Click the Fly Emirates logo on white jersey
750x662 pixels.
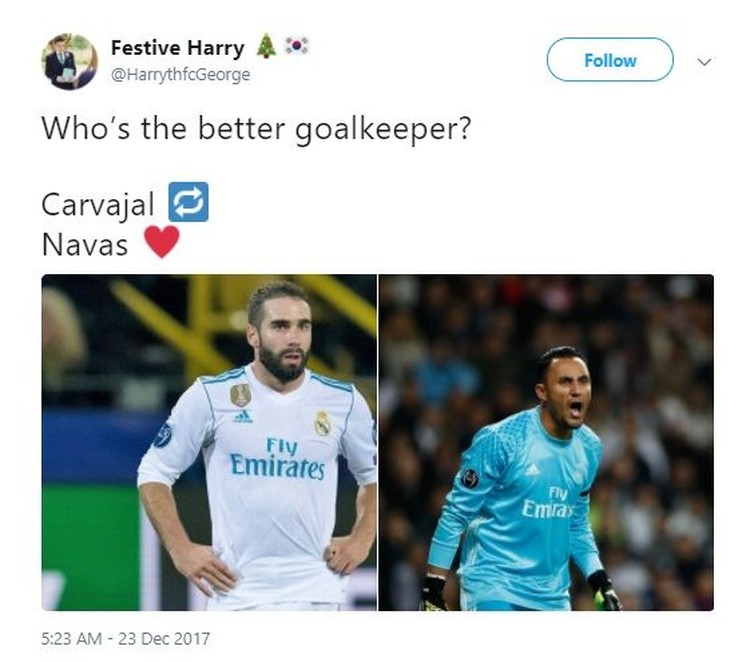277,459
